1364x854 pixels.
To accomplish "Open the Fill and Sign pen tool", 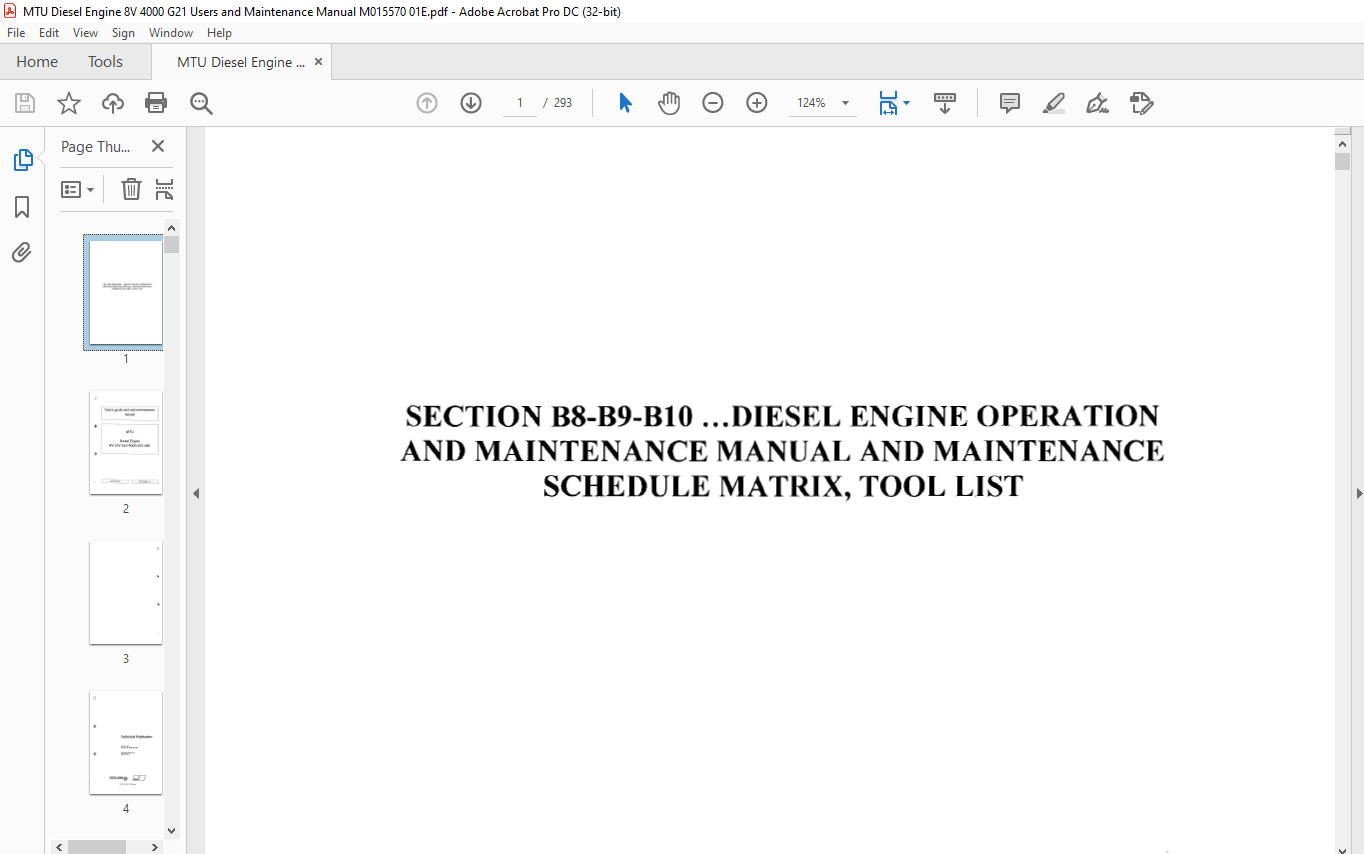I will [1098, 103].
